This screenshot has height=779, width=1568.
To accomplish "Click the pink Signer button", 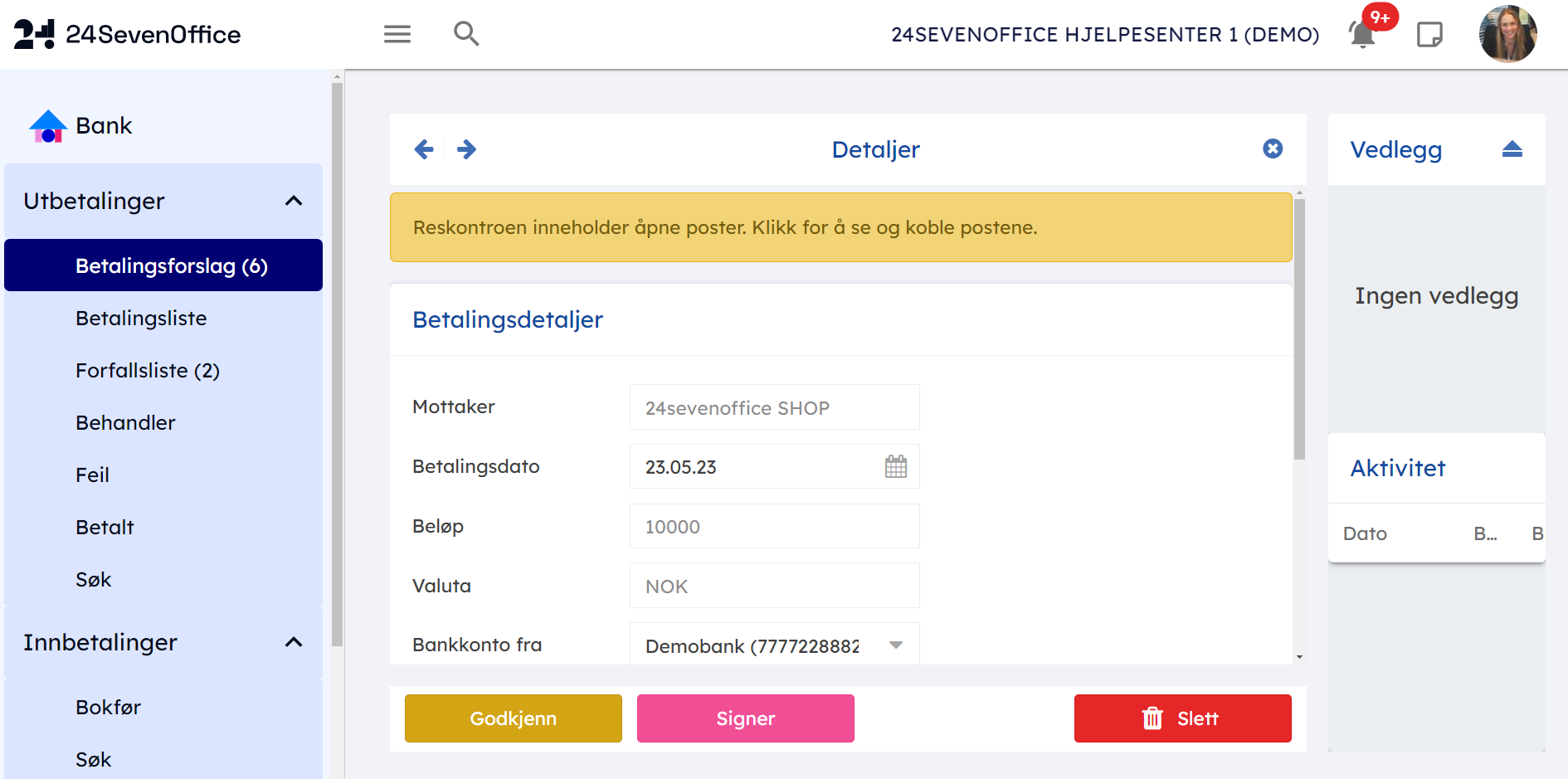I will tap(745, 718).
